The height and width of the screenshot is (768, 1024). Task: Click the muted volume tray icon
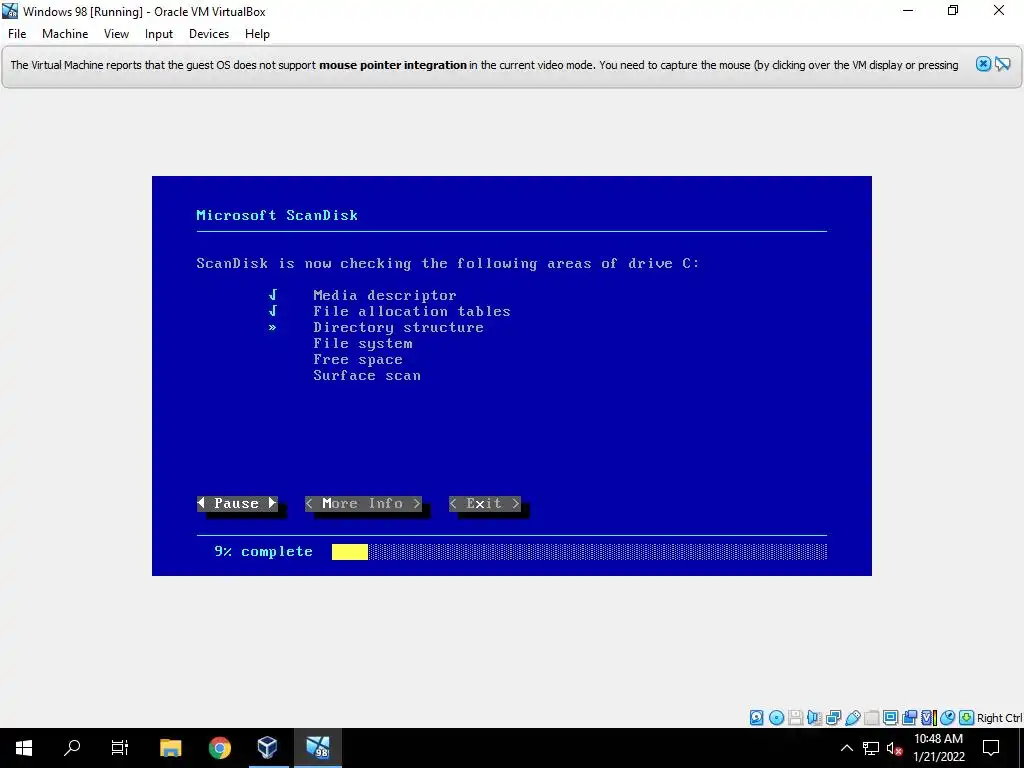click(895, 748)
